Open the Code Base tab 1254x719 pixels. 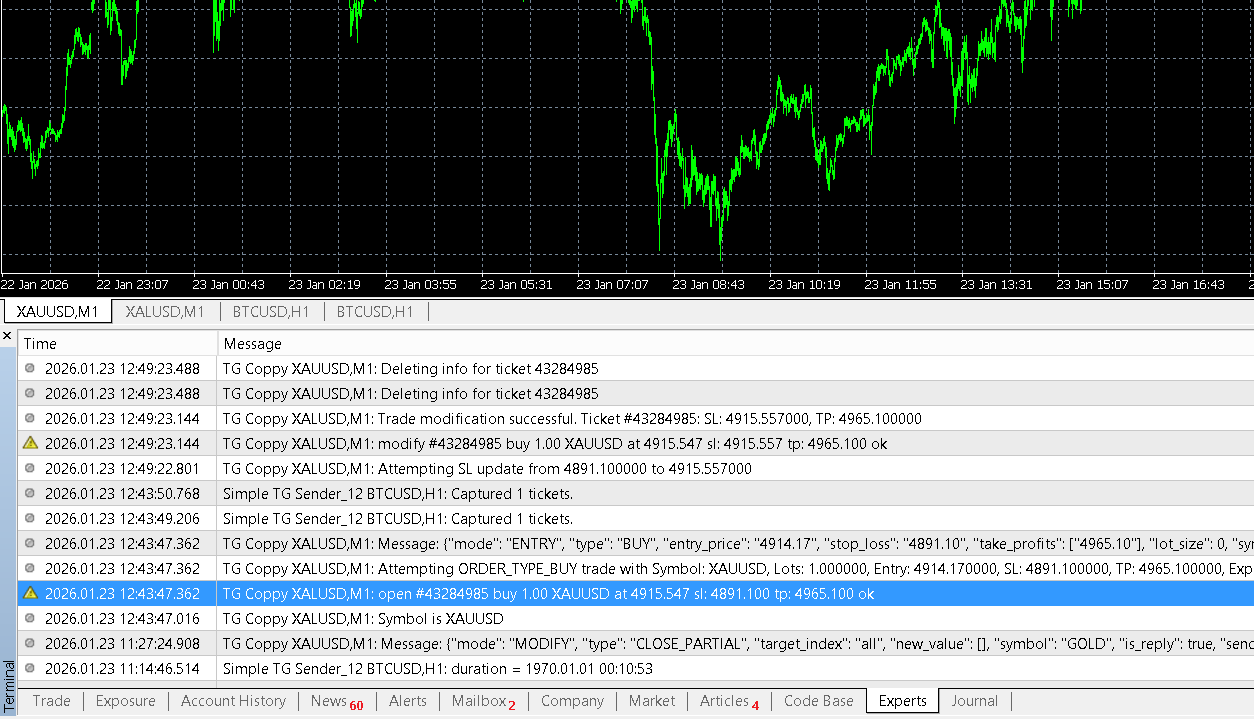(x=819, y=701)
